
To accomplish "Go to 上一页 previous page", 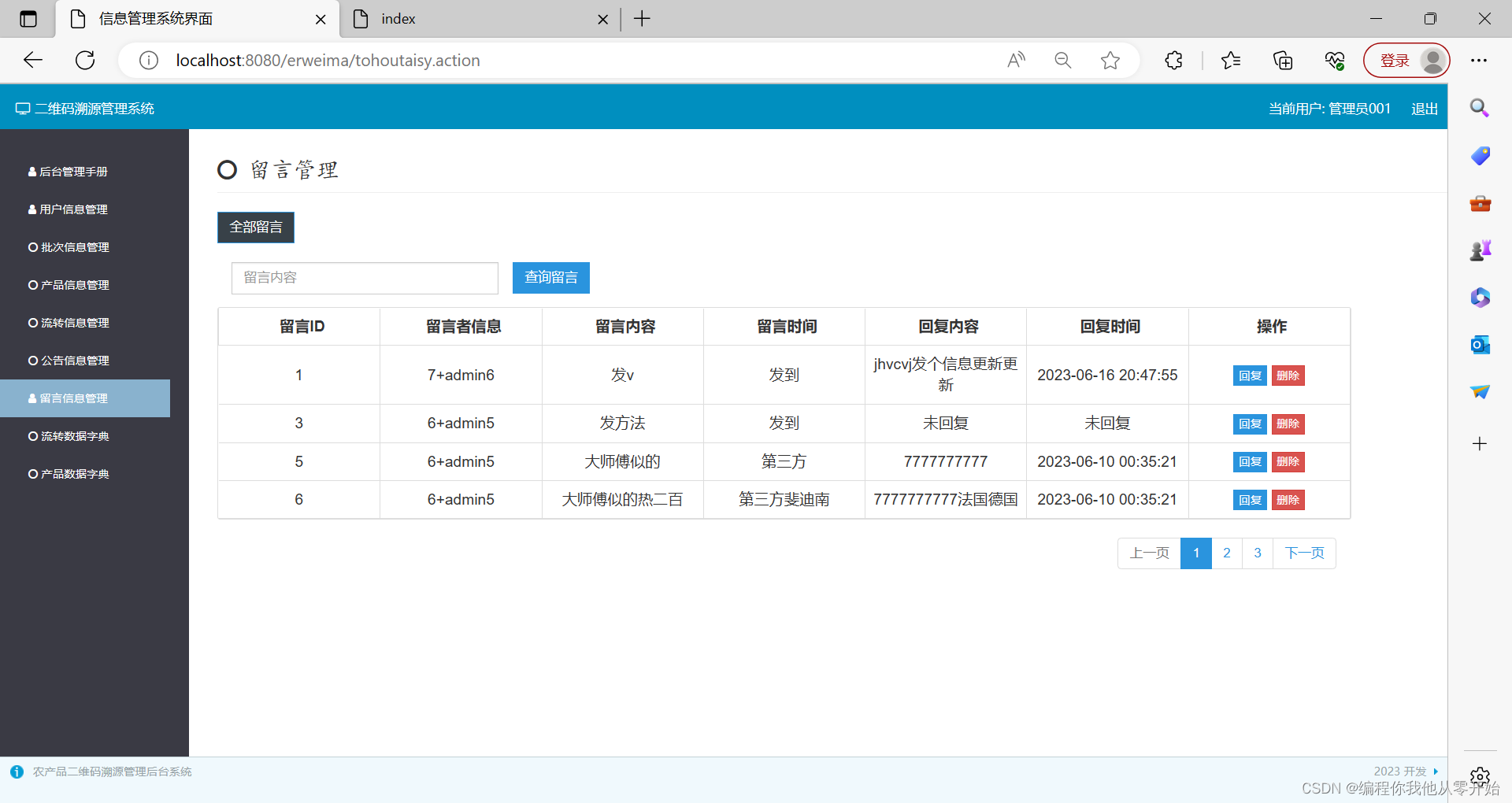I will click(x=1149, y=553).
